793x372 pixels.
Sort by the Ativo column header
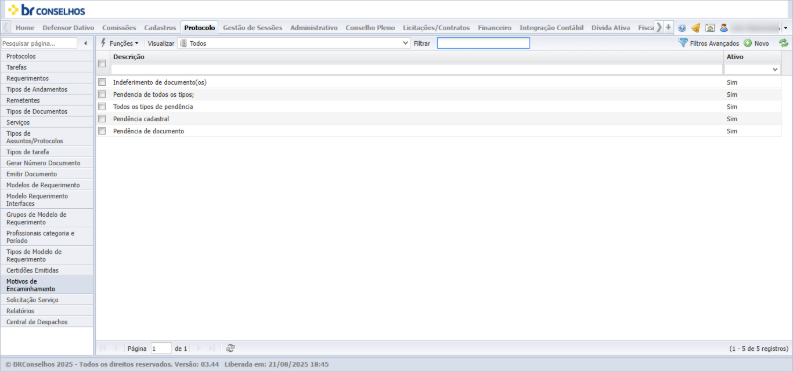click(752, 57)
